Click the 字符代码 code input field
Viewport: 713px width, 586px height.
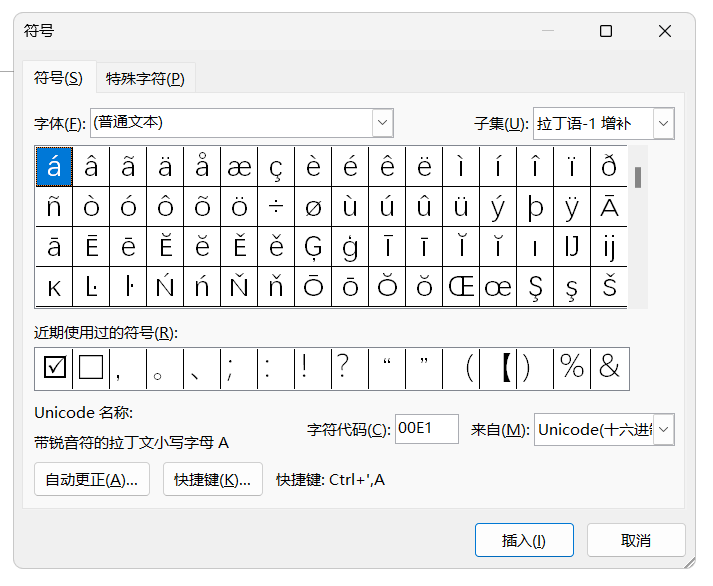click(x=427, y=429)
